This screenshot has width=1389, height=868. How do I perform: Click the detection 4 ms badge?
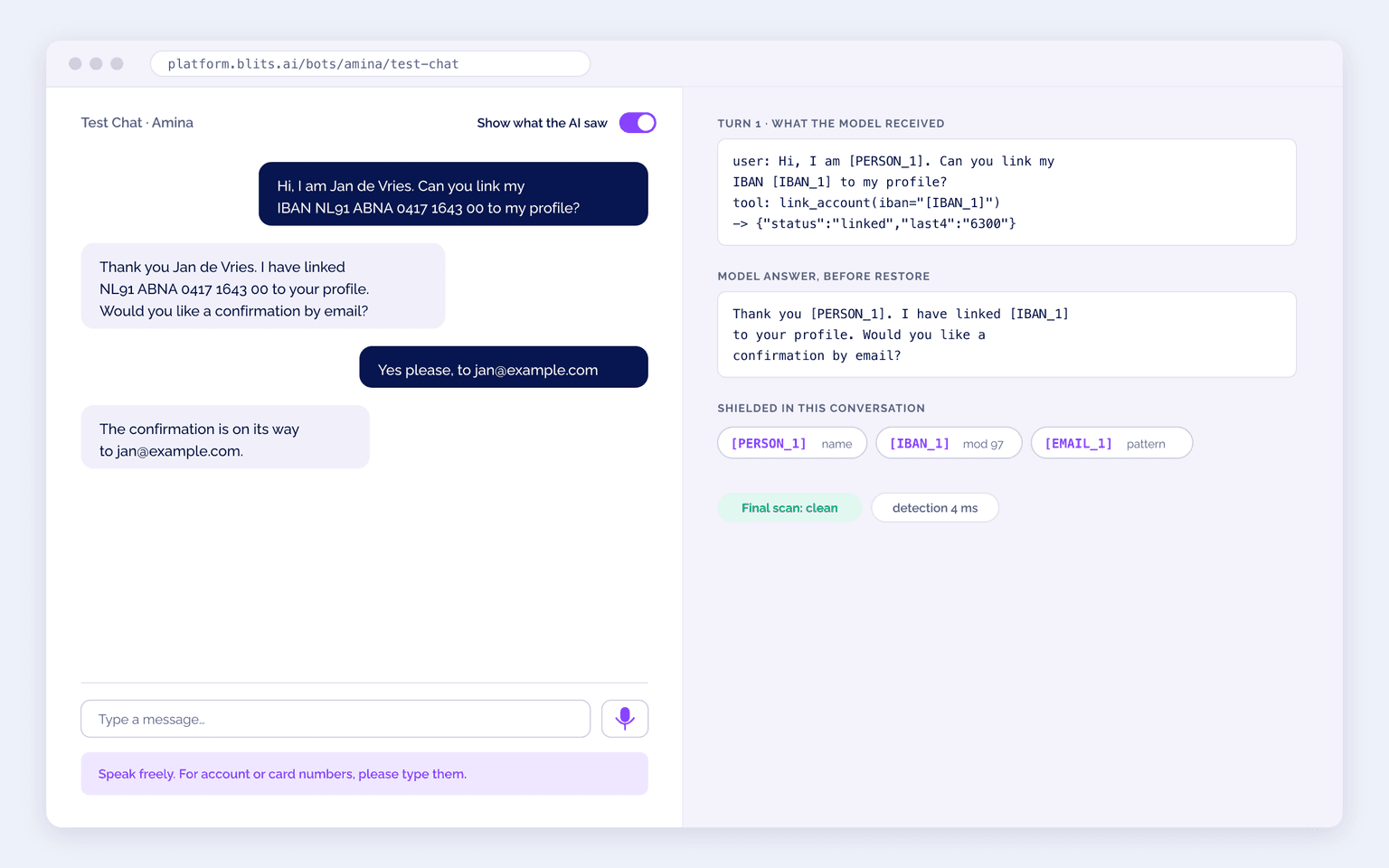(935, 508)
